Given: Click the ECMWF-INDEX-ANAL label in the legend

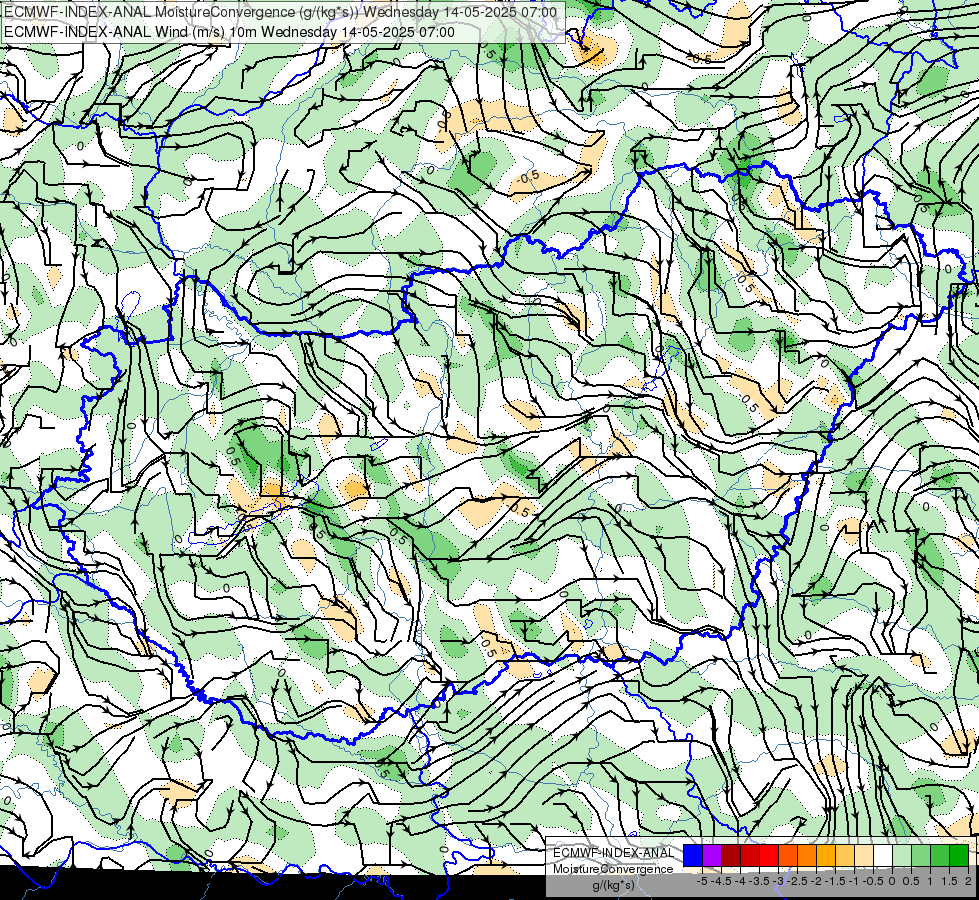Looking at the screenshot, I should (x=613, y=853).
